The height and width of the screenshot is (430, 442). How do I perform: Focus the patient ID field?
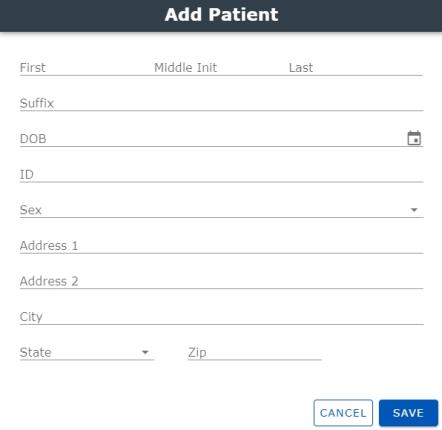221,174
